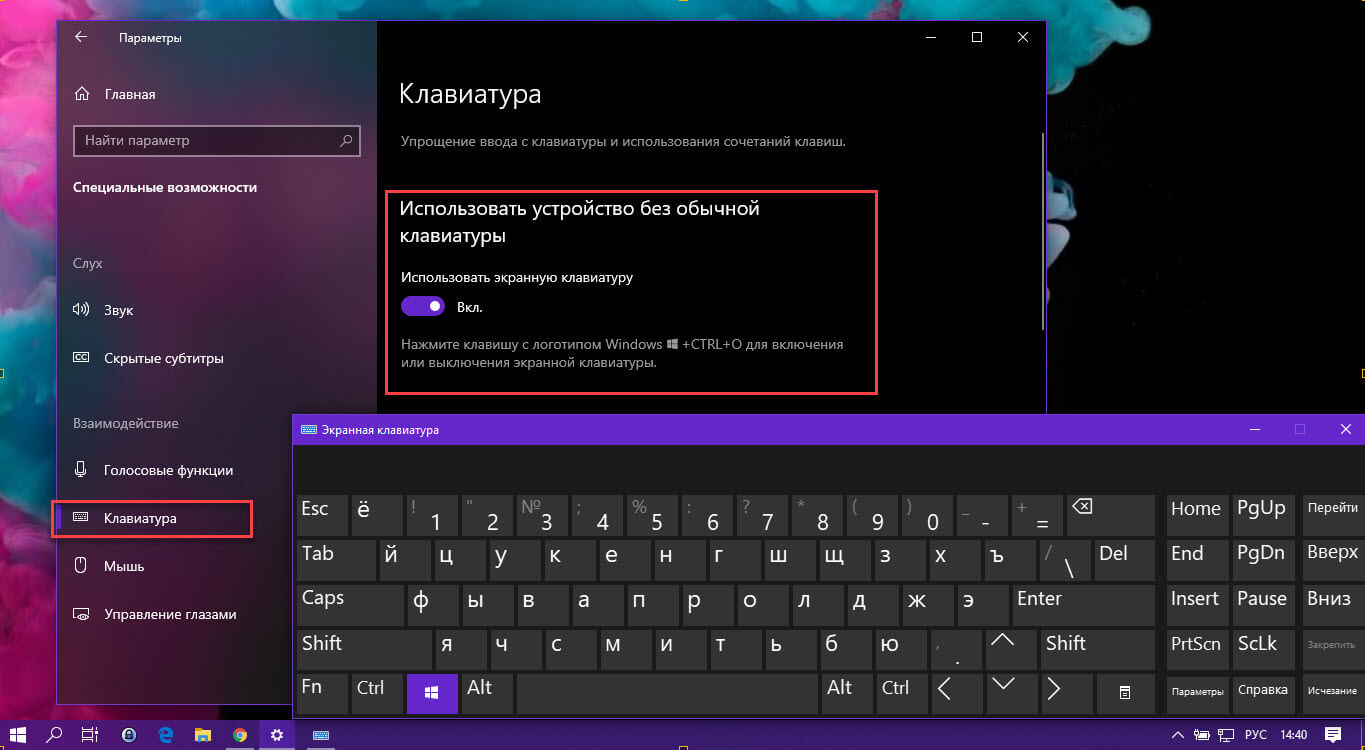The image size is (1365, 750).
Task: Tap the Home key
Action: 1197,514
